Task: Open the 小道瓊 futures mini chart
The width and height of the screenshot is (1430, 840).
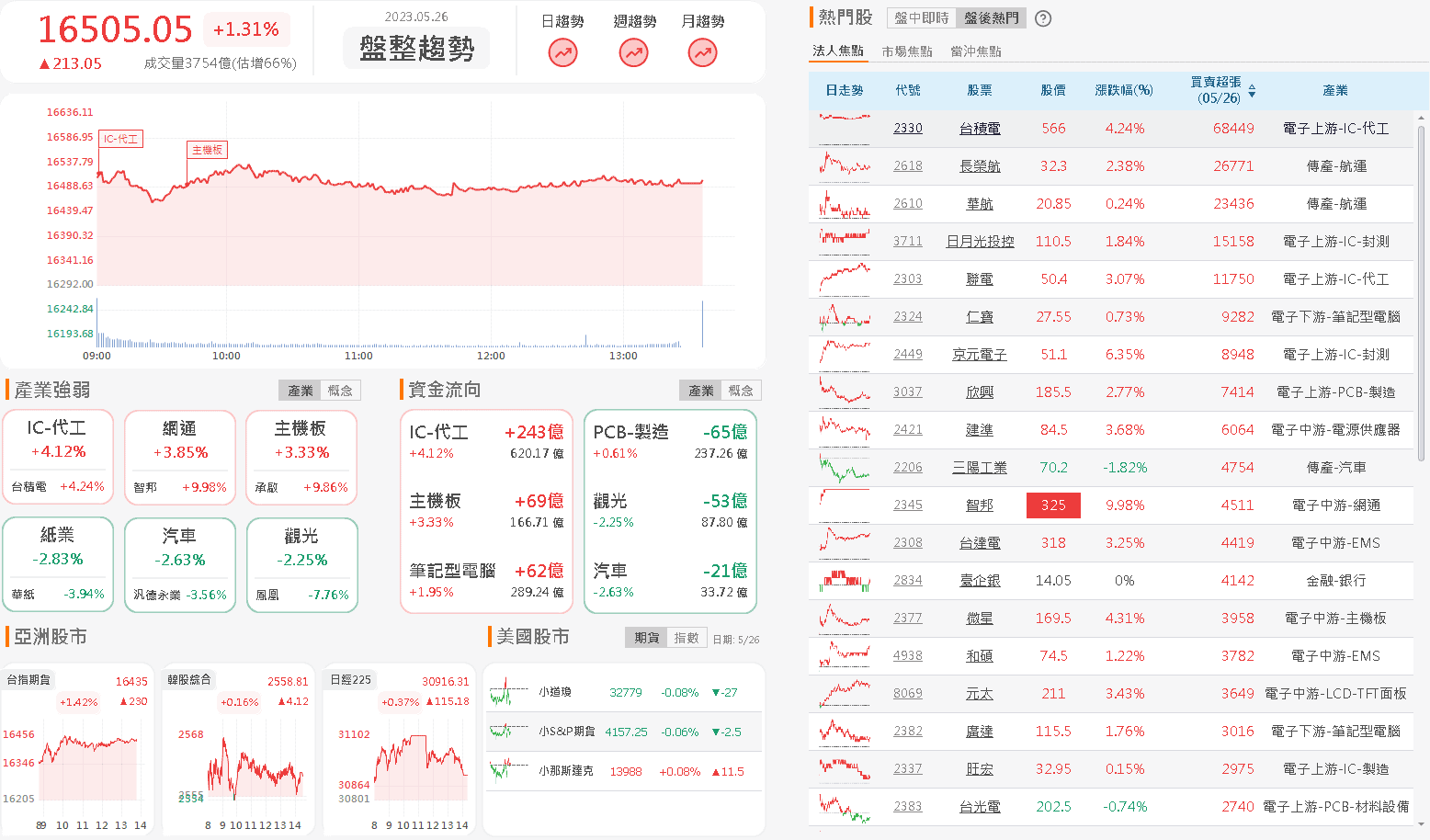Action: pos(509,692)
